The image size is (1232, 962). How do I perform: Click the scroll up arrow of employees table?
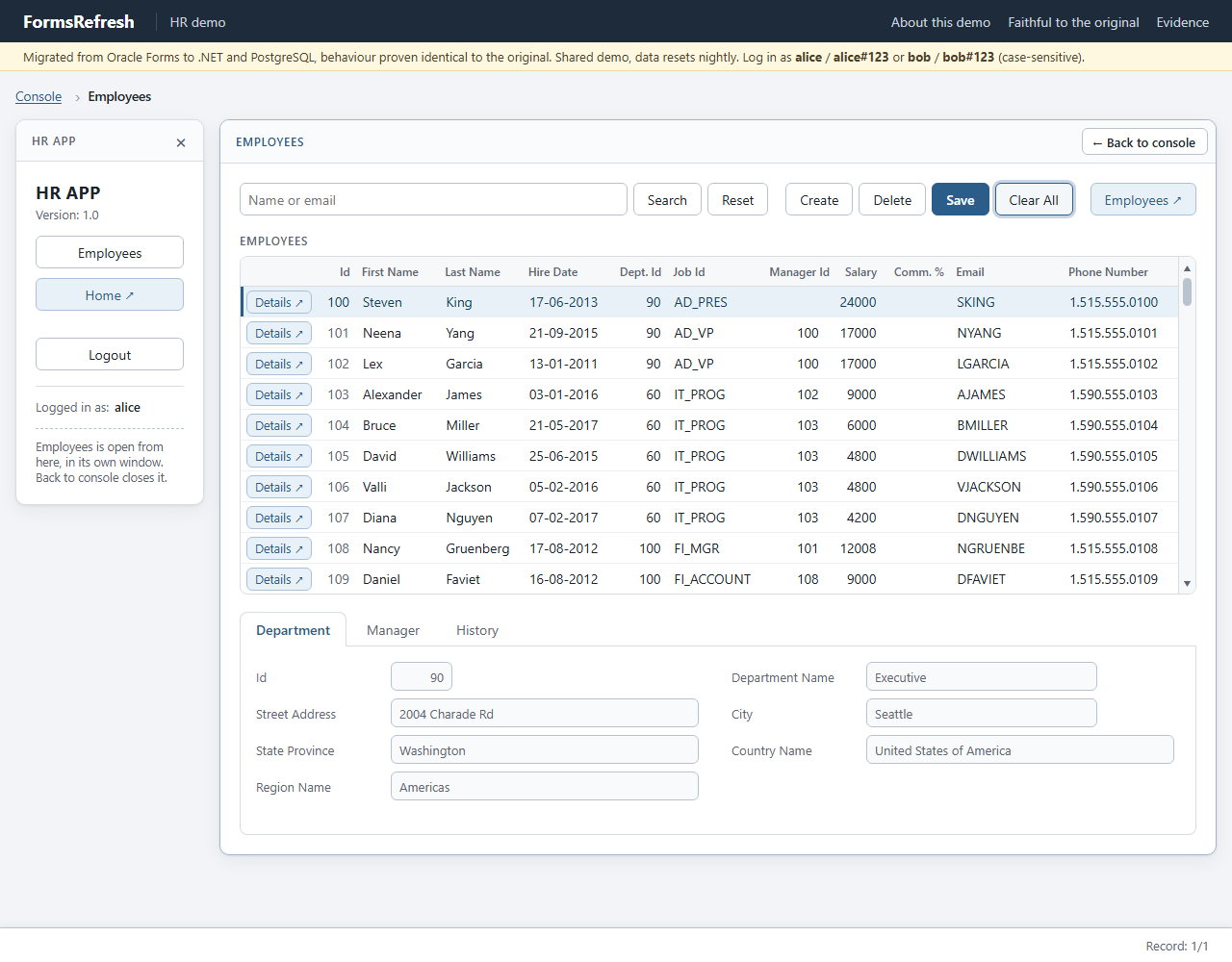pos(1187,268)
